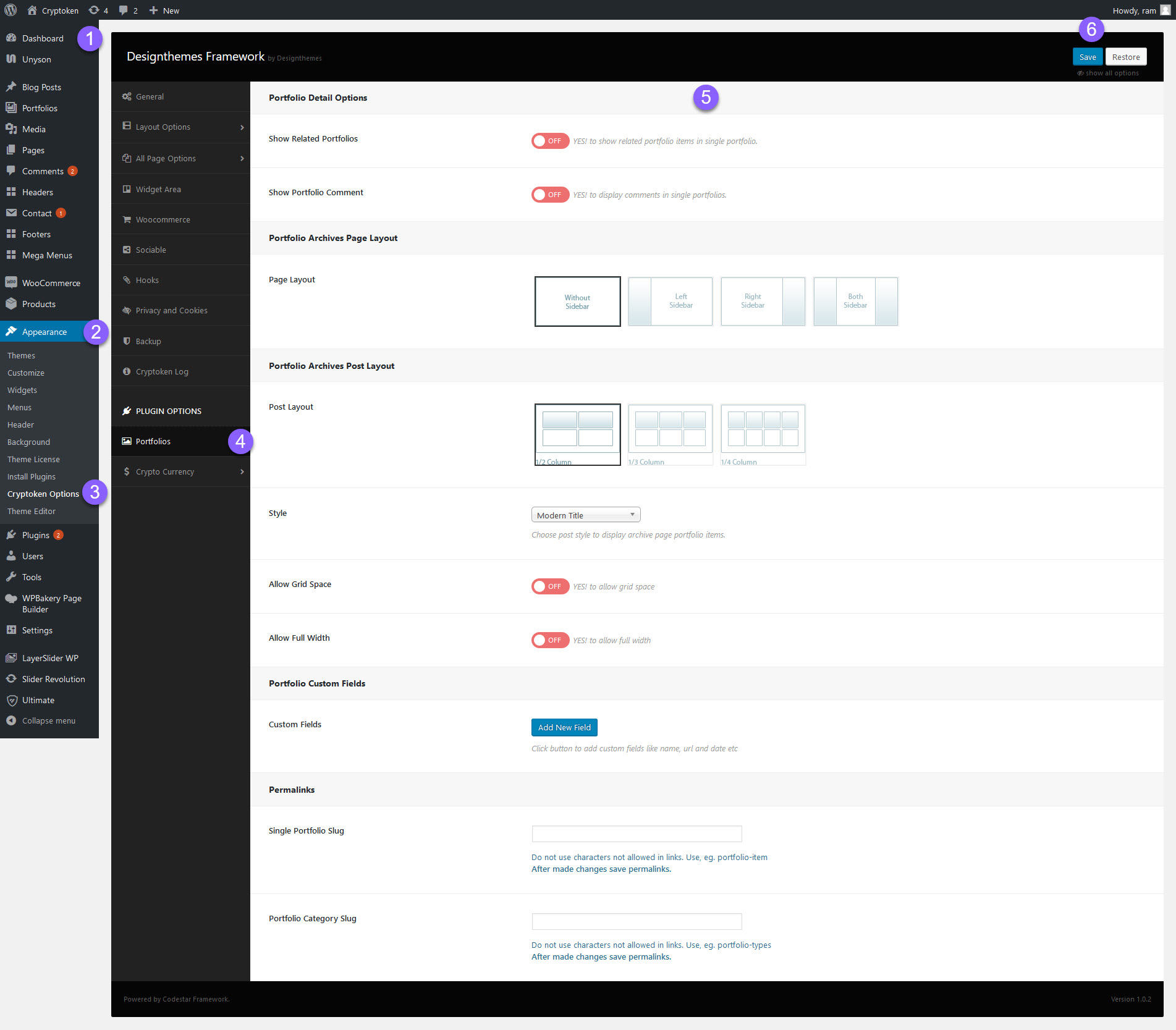Screen dimensions: 1176x1030
Task: Click the Tools wrench icon
Action: coord(11,576)
